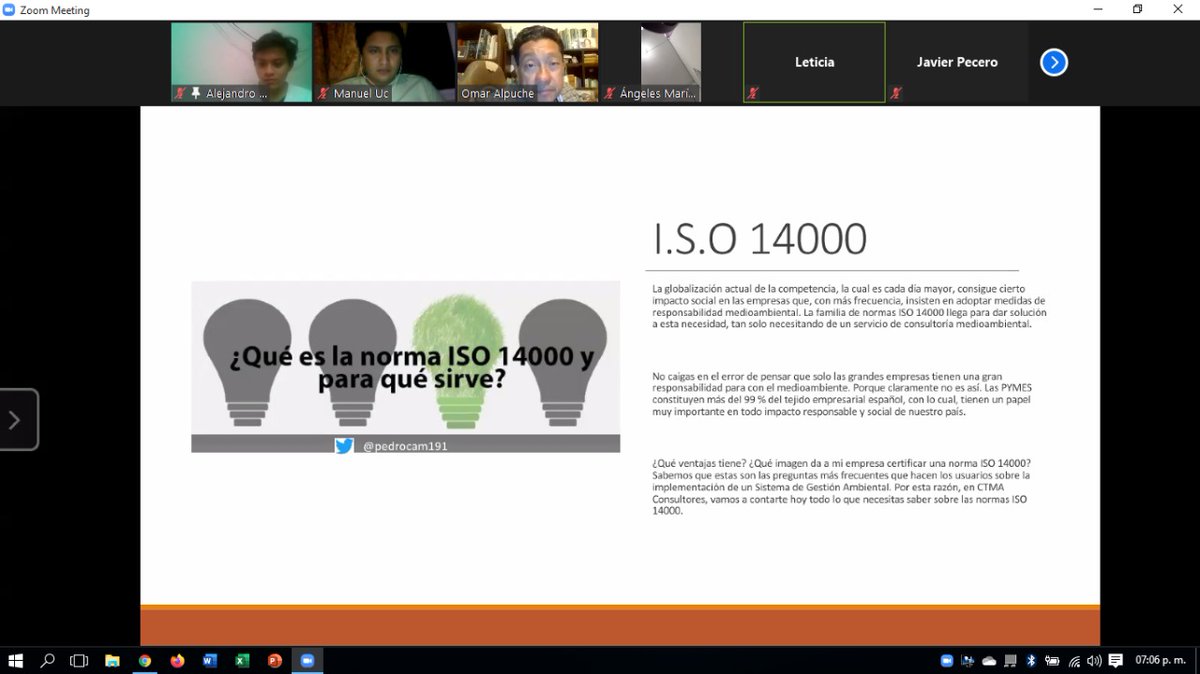Open Bluetooth settings from the tray
Screen dimensions: 1200x674
1031,661
